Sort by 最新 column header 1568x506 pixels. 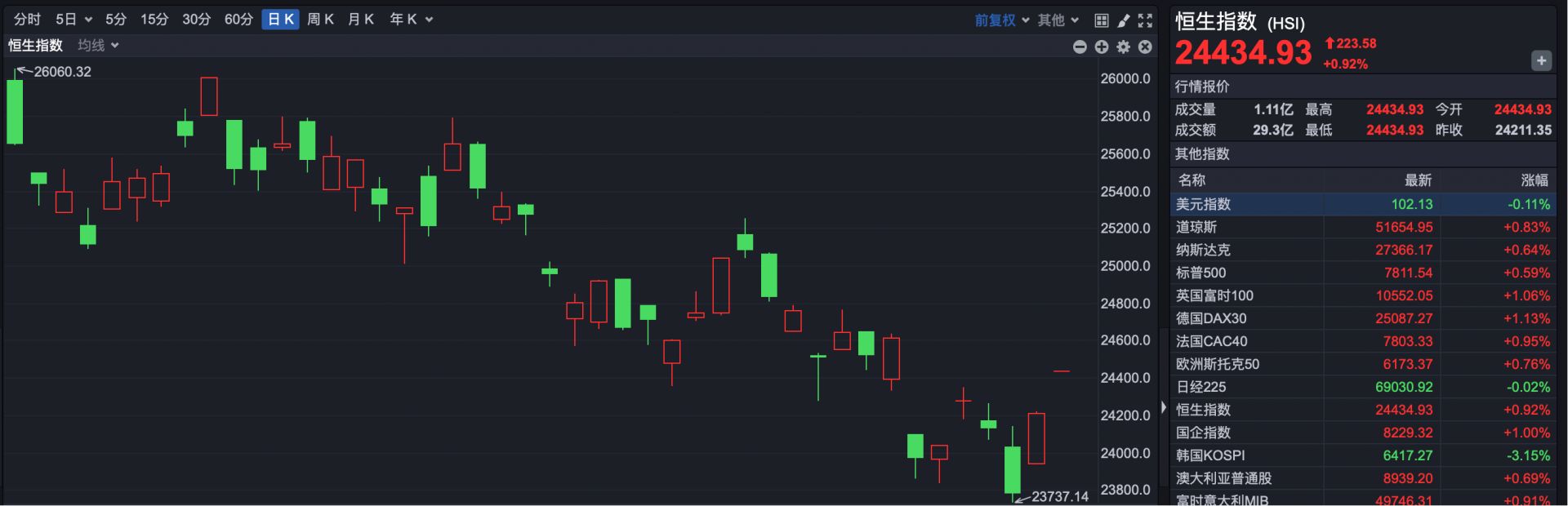(1418, 180)
